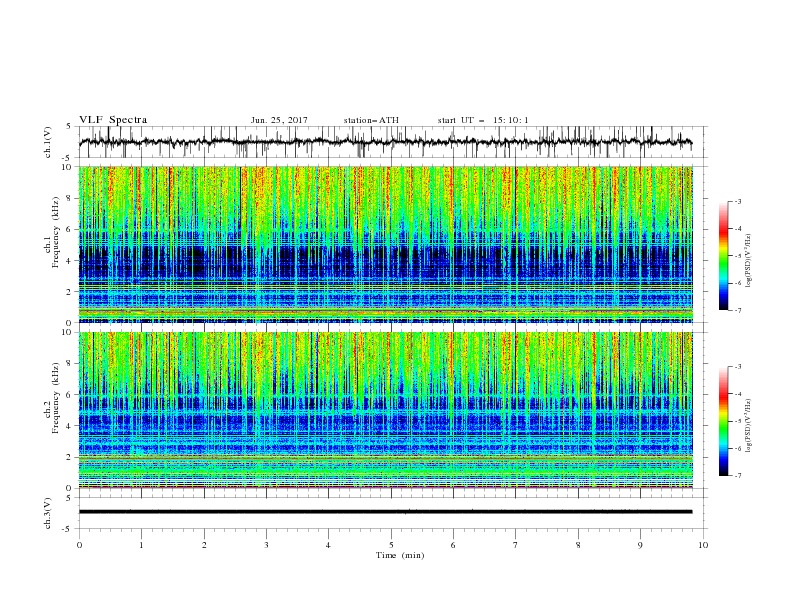Click the "-7" tick on ch.1 colorbar
792x612 pixels.
(x=738, y=310)
